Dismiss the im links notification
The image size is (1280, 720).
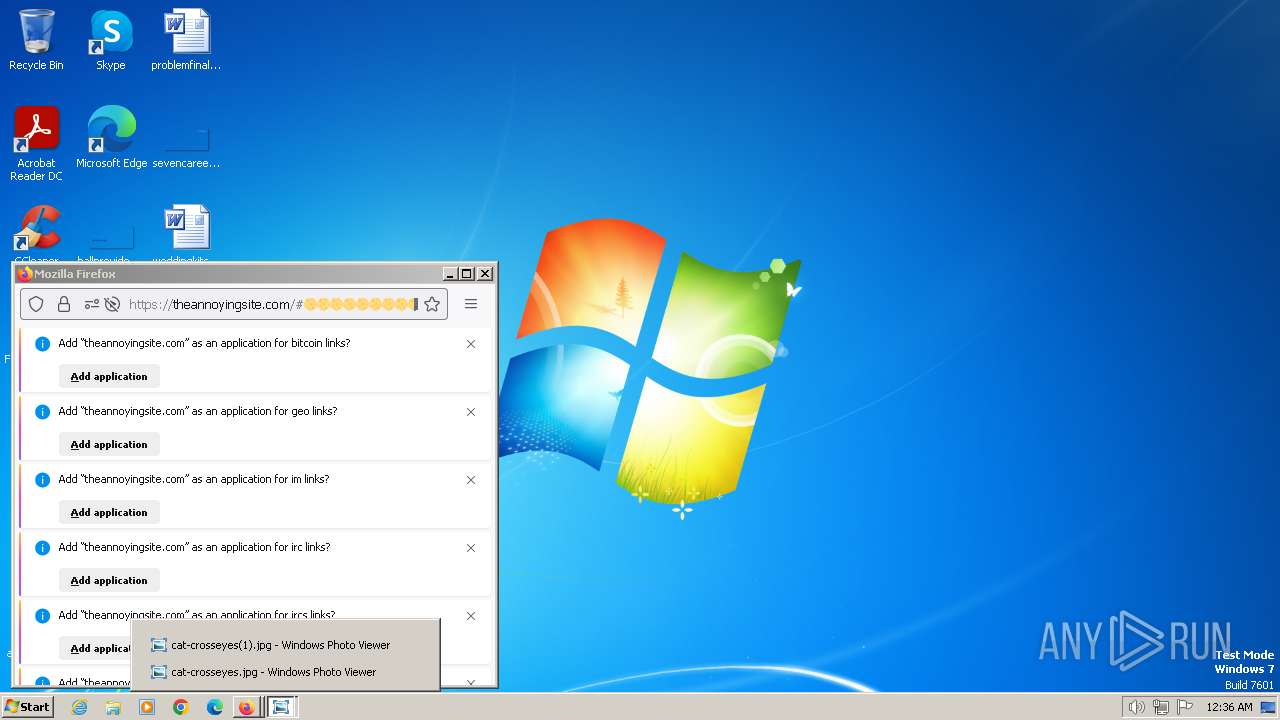pyautogui.click(x=471, y=480)
